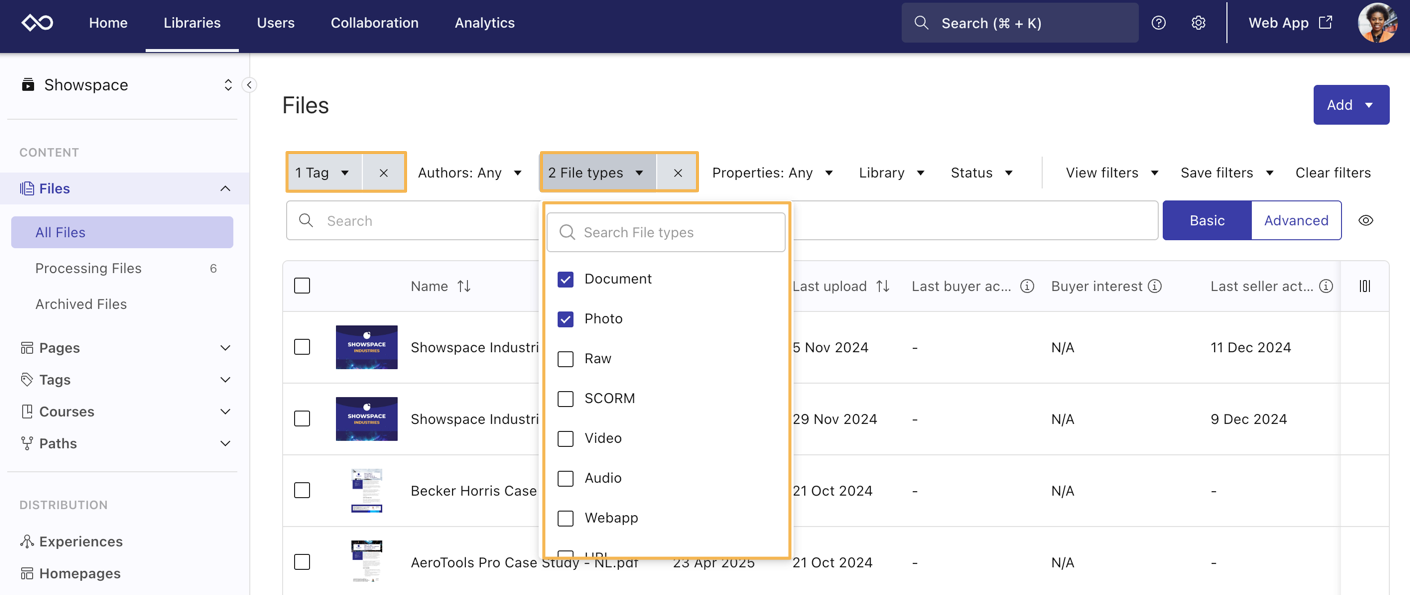Click the user profile avatar

coord(1377,22)
